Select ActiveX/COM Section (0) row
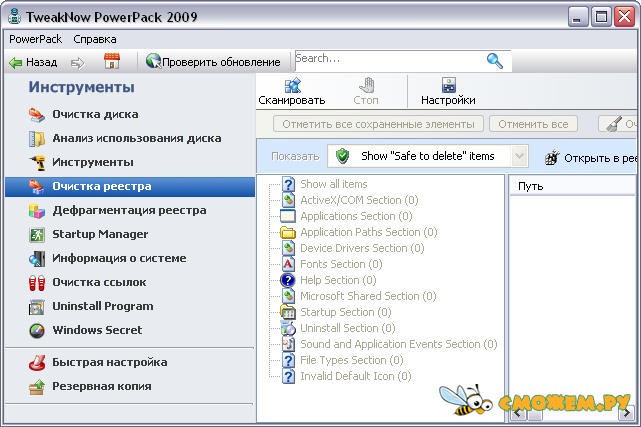Screen dimensions: 641x427 [359, 200]
